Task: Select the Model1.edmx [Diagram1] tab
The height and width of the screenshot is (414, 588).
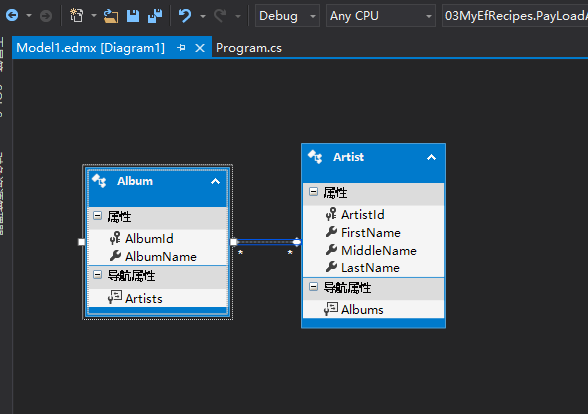Action: pos(91,48)
